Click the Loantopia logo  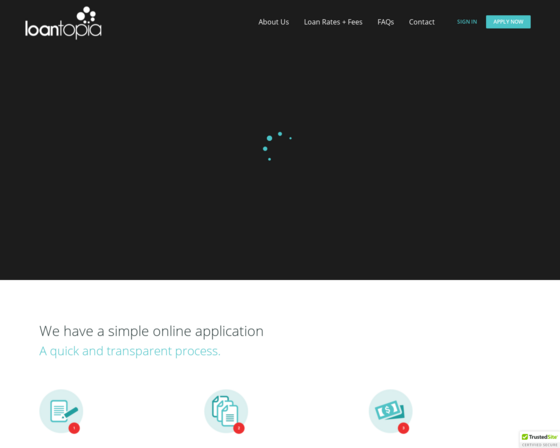coord(63,23)
